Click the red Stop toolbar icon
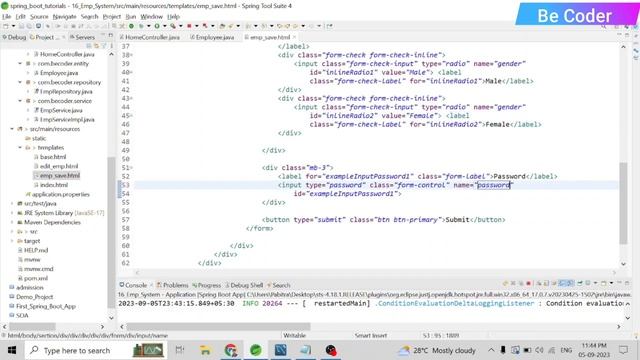This screenshot has height=360, width=640. [x=189, y=26]
